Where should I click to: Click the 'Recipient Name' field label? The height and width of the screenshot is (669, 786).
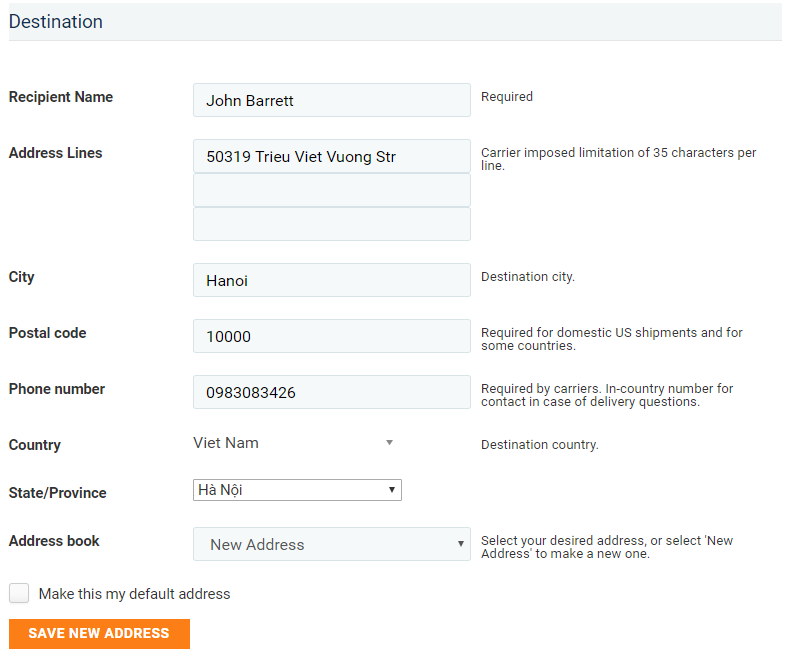[61, 97]
